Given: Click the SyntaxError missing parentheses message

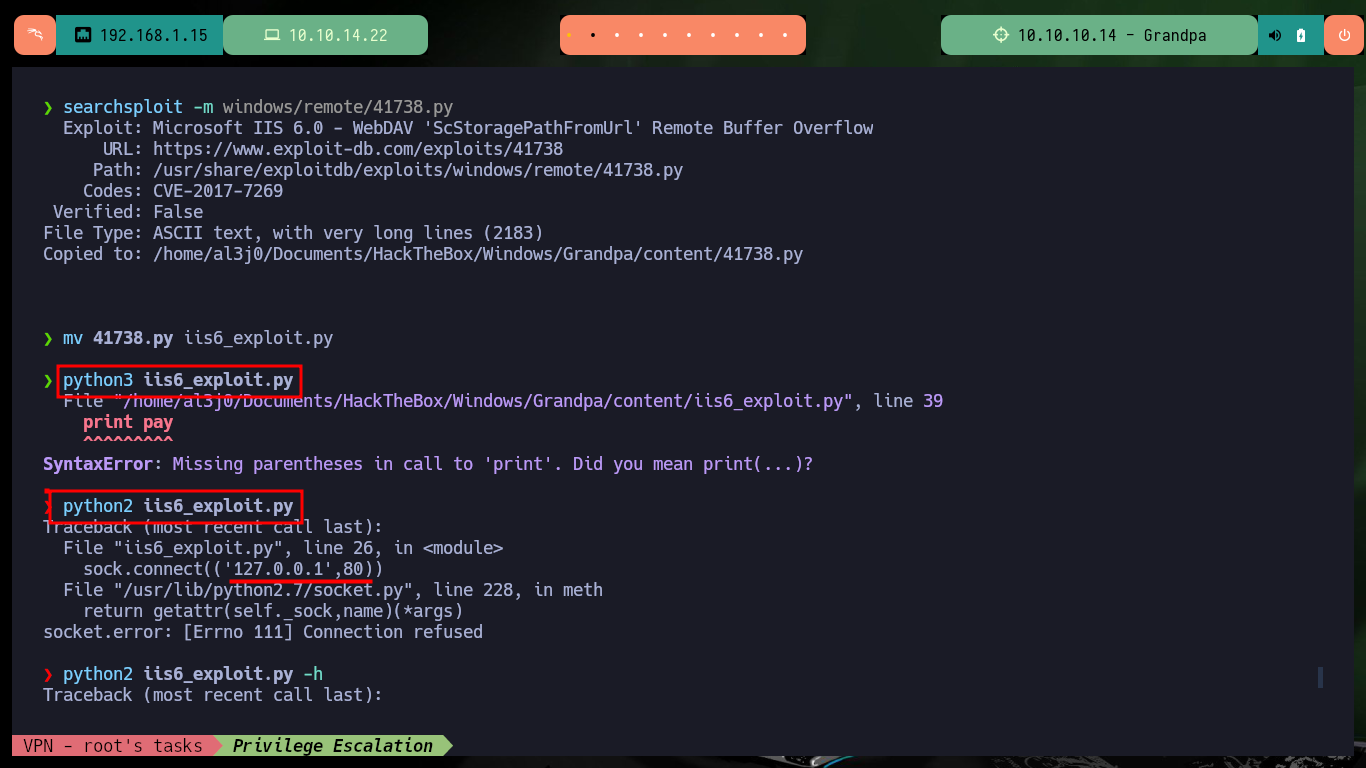Looking at the screenshot, I should click(x=428, y=464).
